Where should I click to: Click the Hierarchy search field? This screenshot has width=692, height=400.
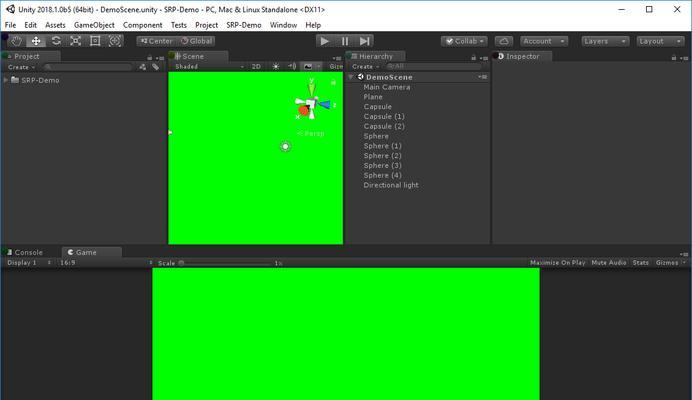[x=432, y=67]
